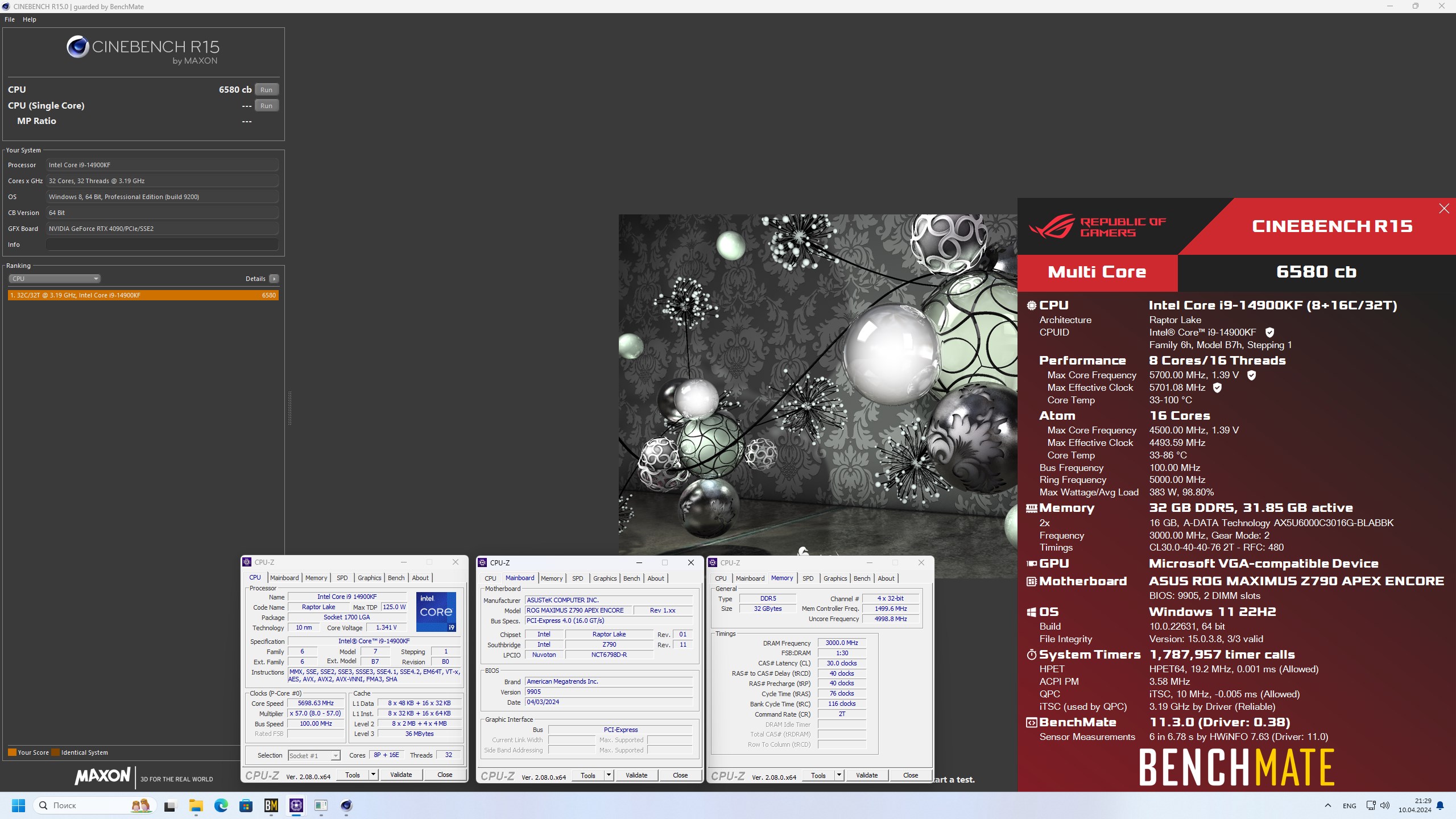Open network status in system tray
The height and width of the screenshot is (819, 1456).
(x=1371, y=805)
